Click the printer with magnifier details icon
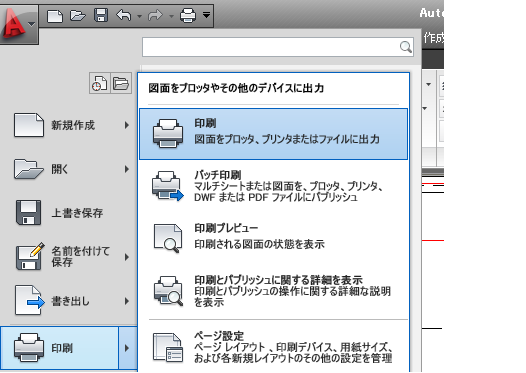Screen dimensions: 526x373 [168, 290]
